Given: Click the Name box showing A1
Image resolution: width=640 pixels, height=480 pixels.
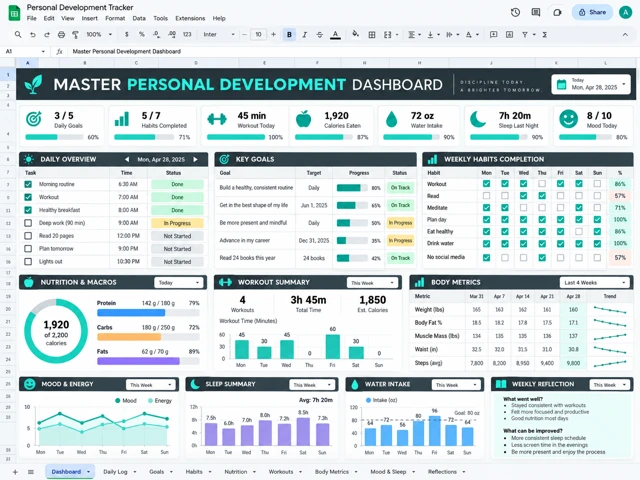Looking at the screenshot, I should 25,51.
